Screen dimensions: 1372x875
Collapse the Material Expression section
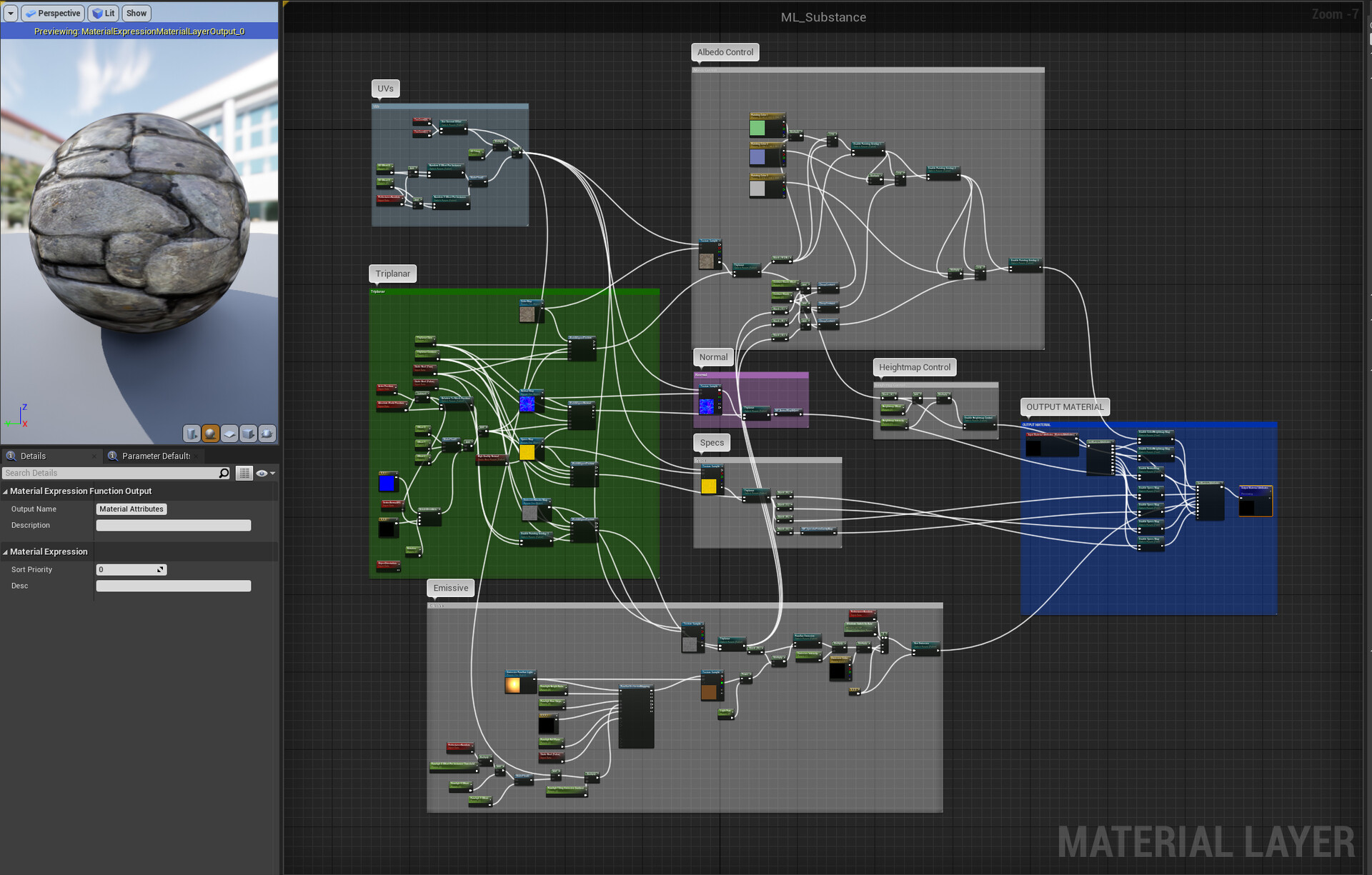[6, 552]
